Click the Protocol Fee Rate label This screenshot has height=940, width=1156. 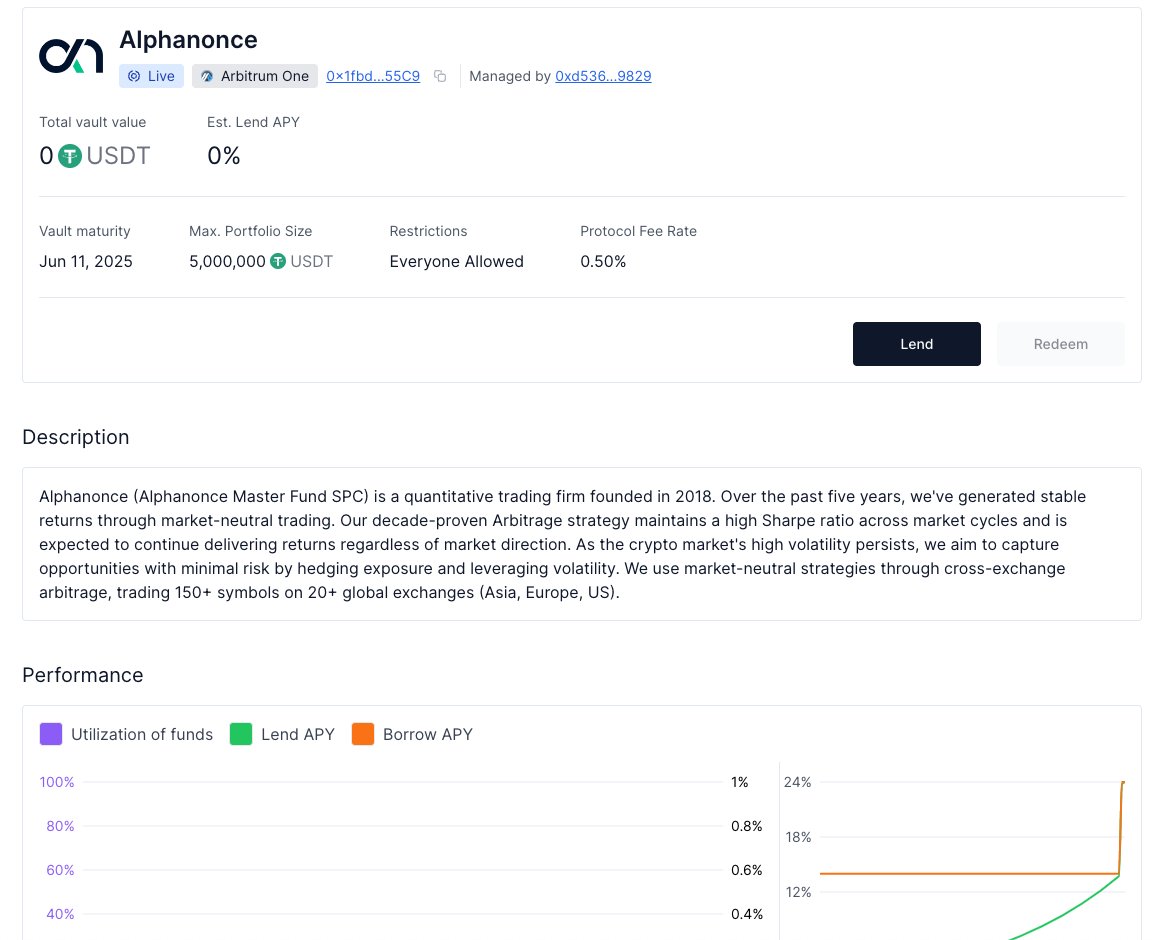(638, 231)
